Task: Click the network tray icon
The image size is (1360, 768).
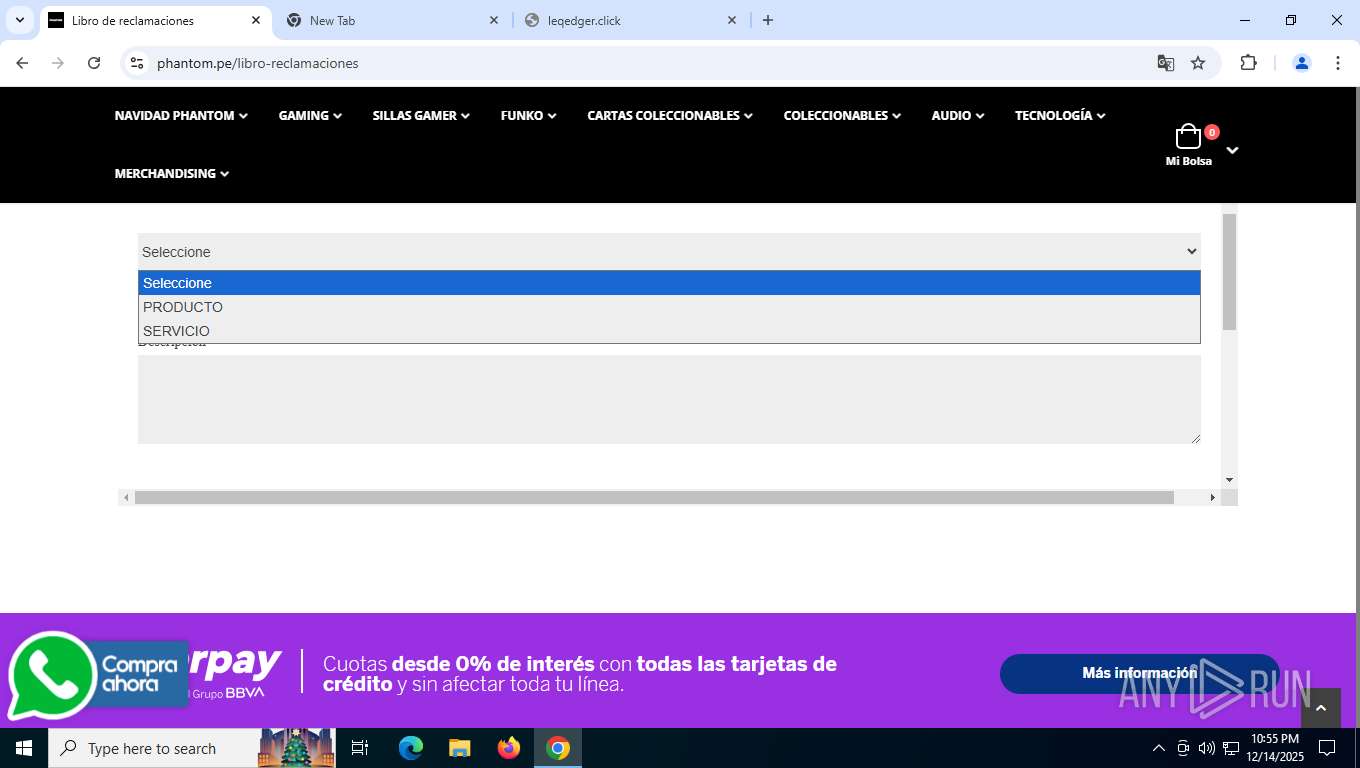Action: pos(1231,748)
